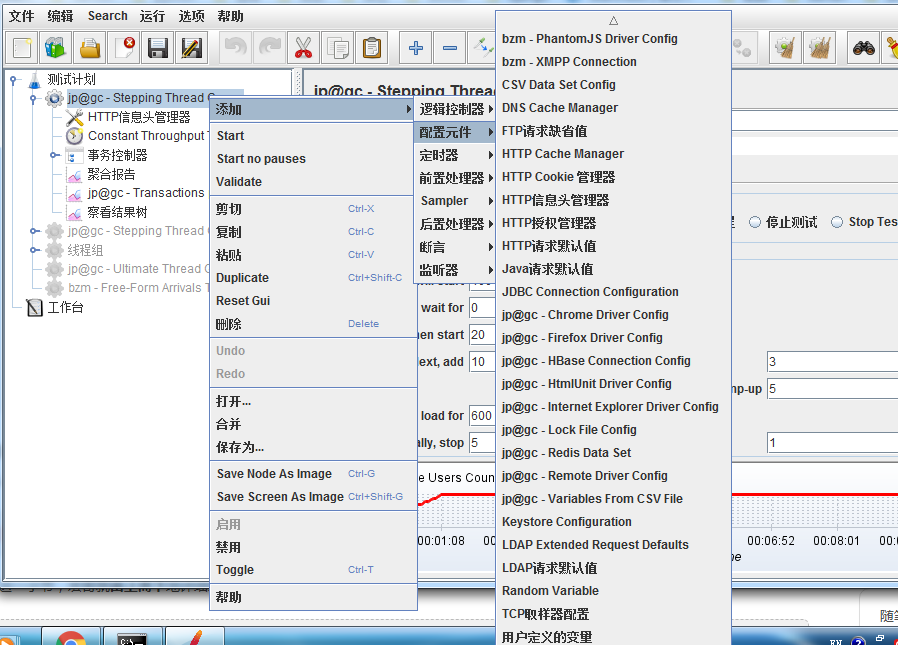Open the 运行 menu in menu bar

[152, 16]
